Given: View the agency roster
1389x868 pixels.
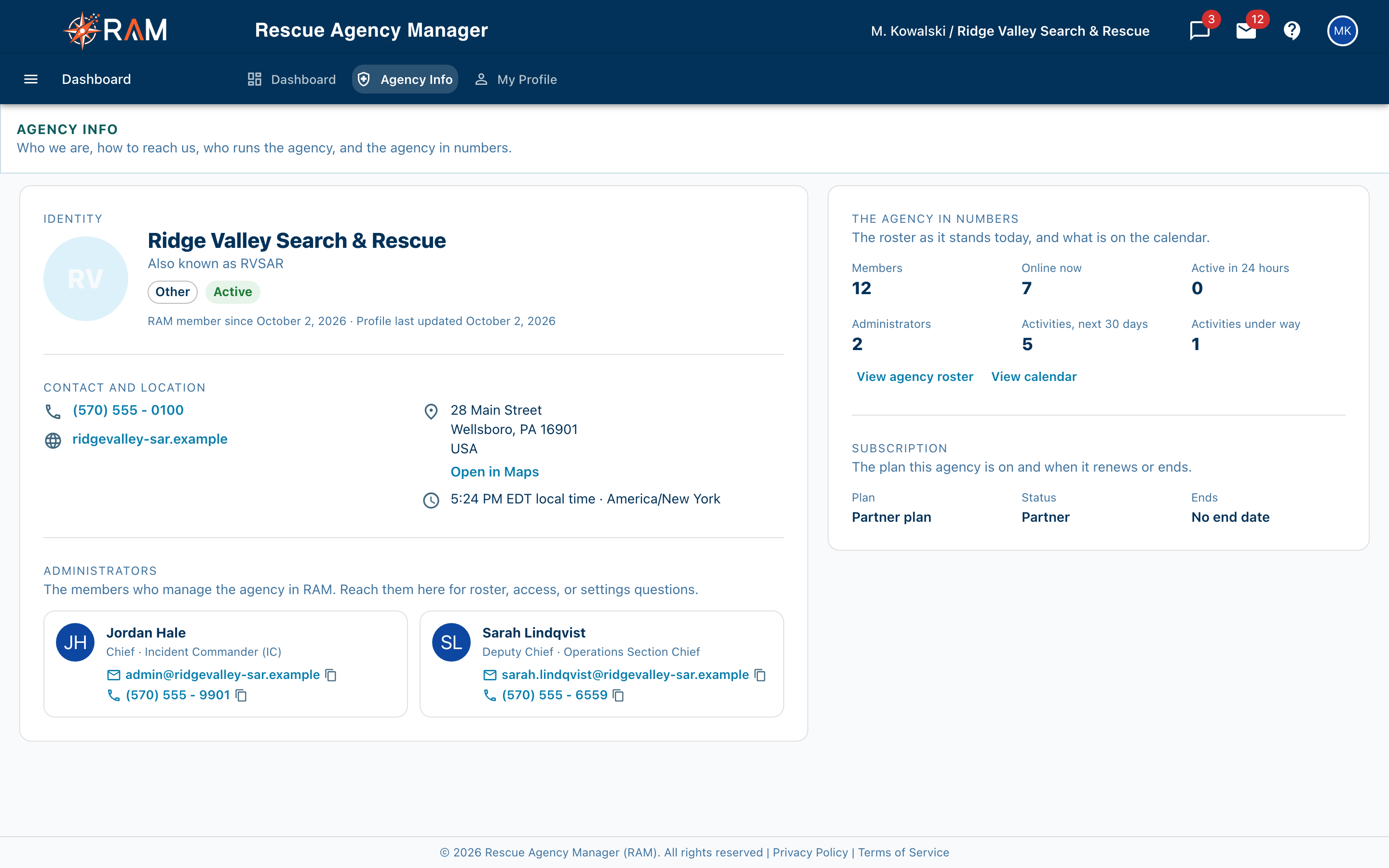Looking at the screenshot, I should point(915,377).
